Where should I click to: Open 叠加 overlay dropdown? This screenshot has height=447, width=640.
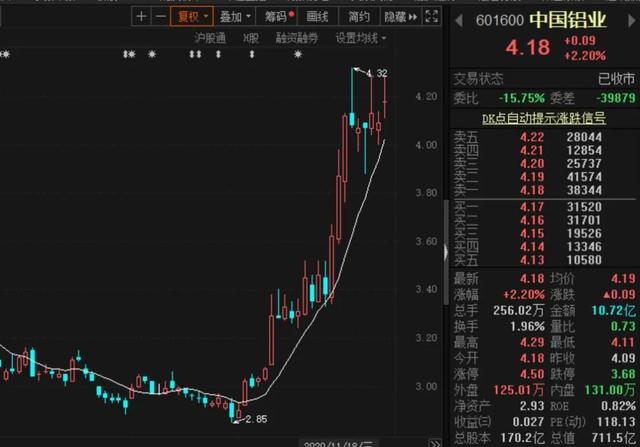point(235,17)
